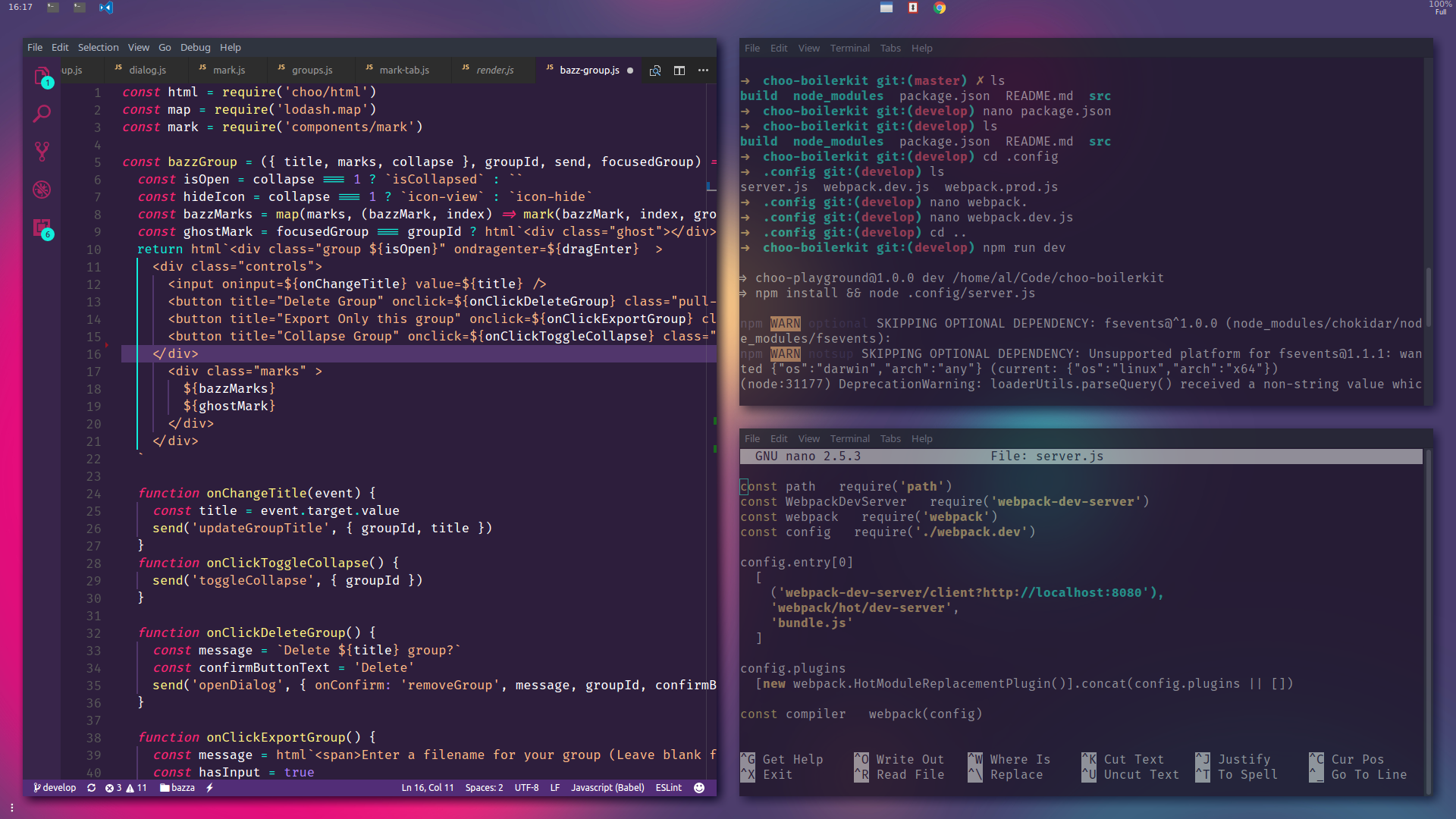
Task: Click the three-dot handle at bottom-left corner
Action: 11,808
